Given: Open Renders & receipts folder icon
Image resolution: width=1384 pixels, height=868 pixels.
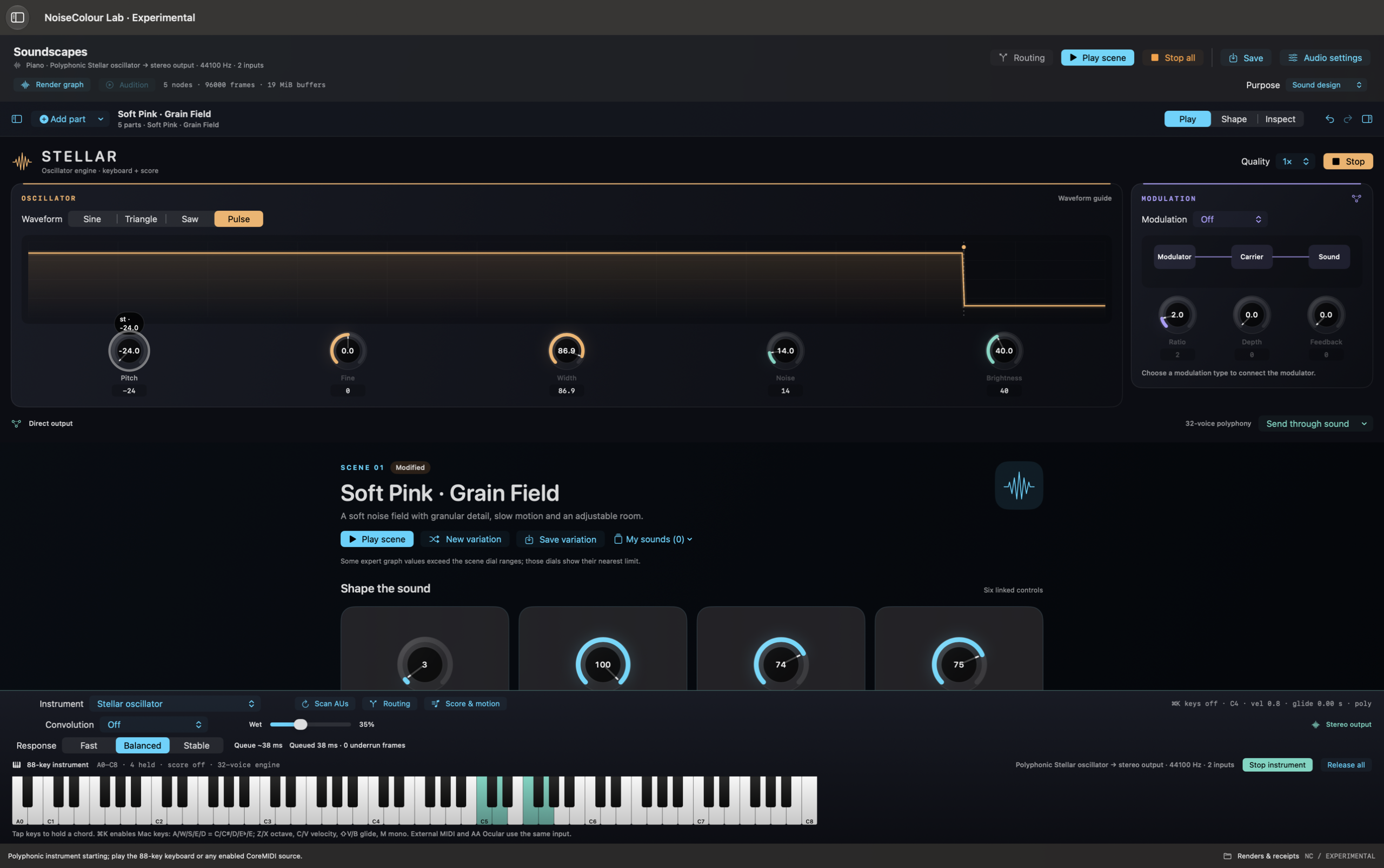Looking at the screenshot, I should click(1227, 856).
